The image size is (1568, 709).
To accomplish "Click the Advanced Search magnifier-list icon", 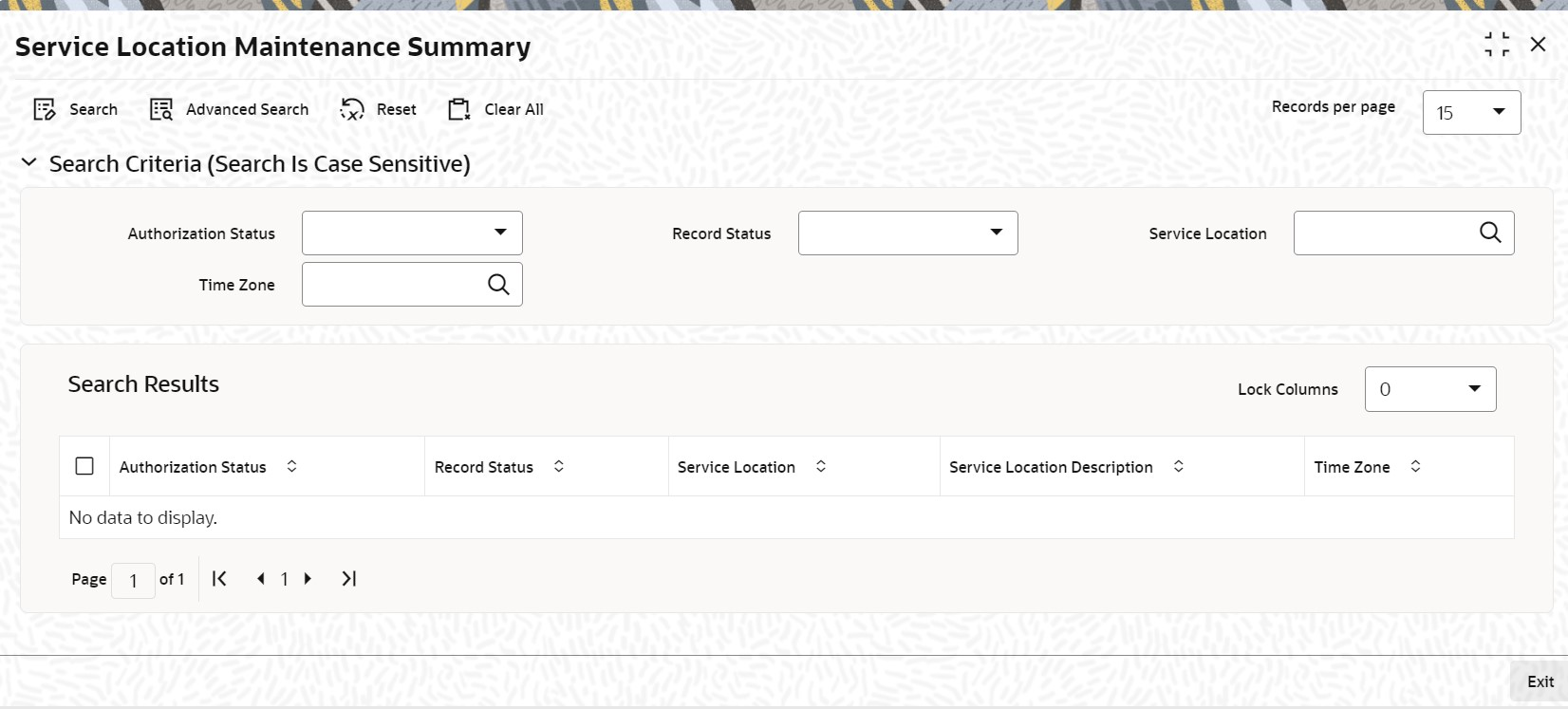I will point(161,110).
